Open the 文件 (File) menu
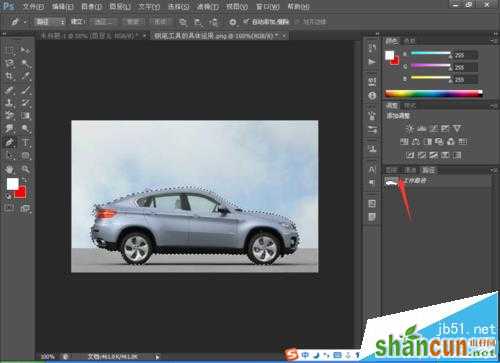Screen dimensions: 500x363 click(x=33, y=6)
